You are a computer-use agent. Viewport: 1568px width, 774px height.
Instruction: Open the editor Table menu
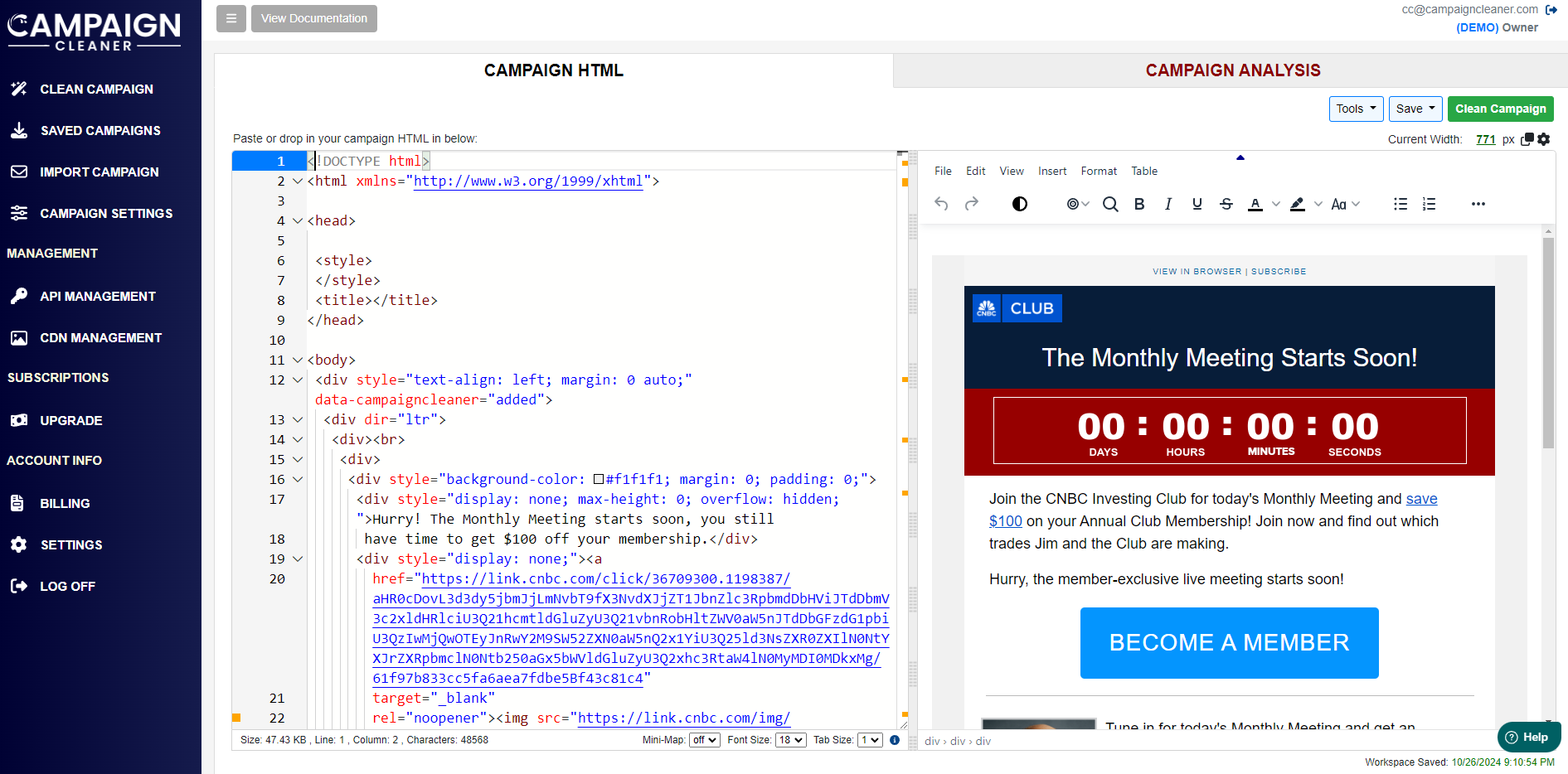click(1144, 171)
